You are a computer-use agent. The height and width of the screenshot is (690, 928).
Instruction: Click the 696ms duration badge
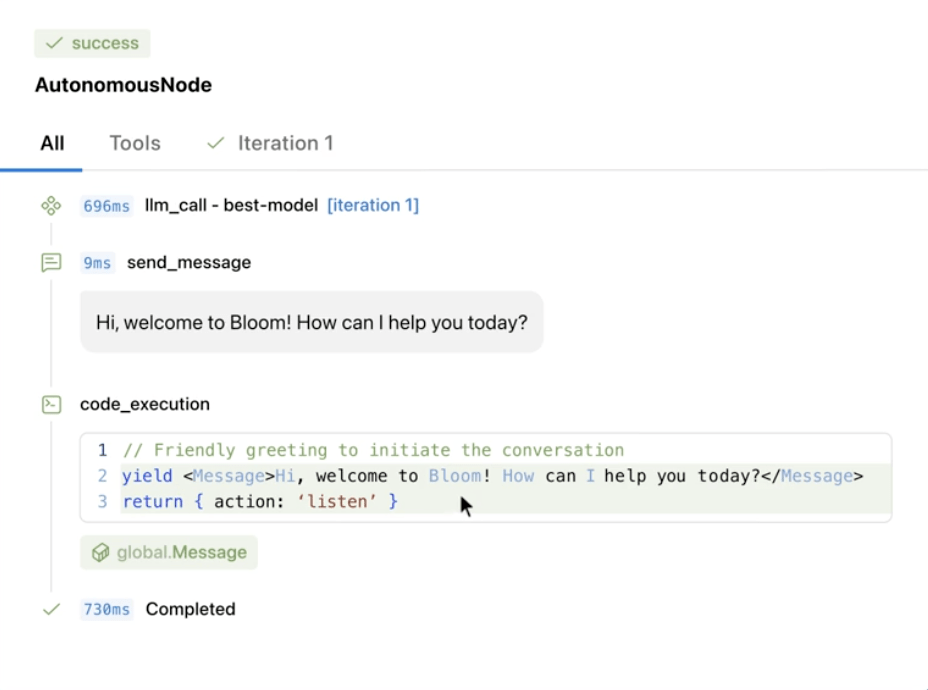click(107, 206)
